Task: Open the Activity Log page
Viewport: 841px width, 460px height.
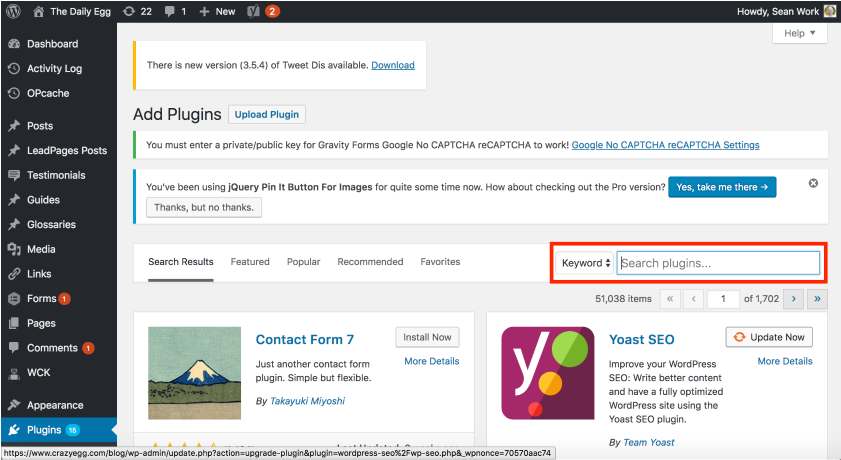Action: coord(54,69)
